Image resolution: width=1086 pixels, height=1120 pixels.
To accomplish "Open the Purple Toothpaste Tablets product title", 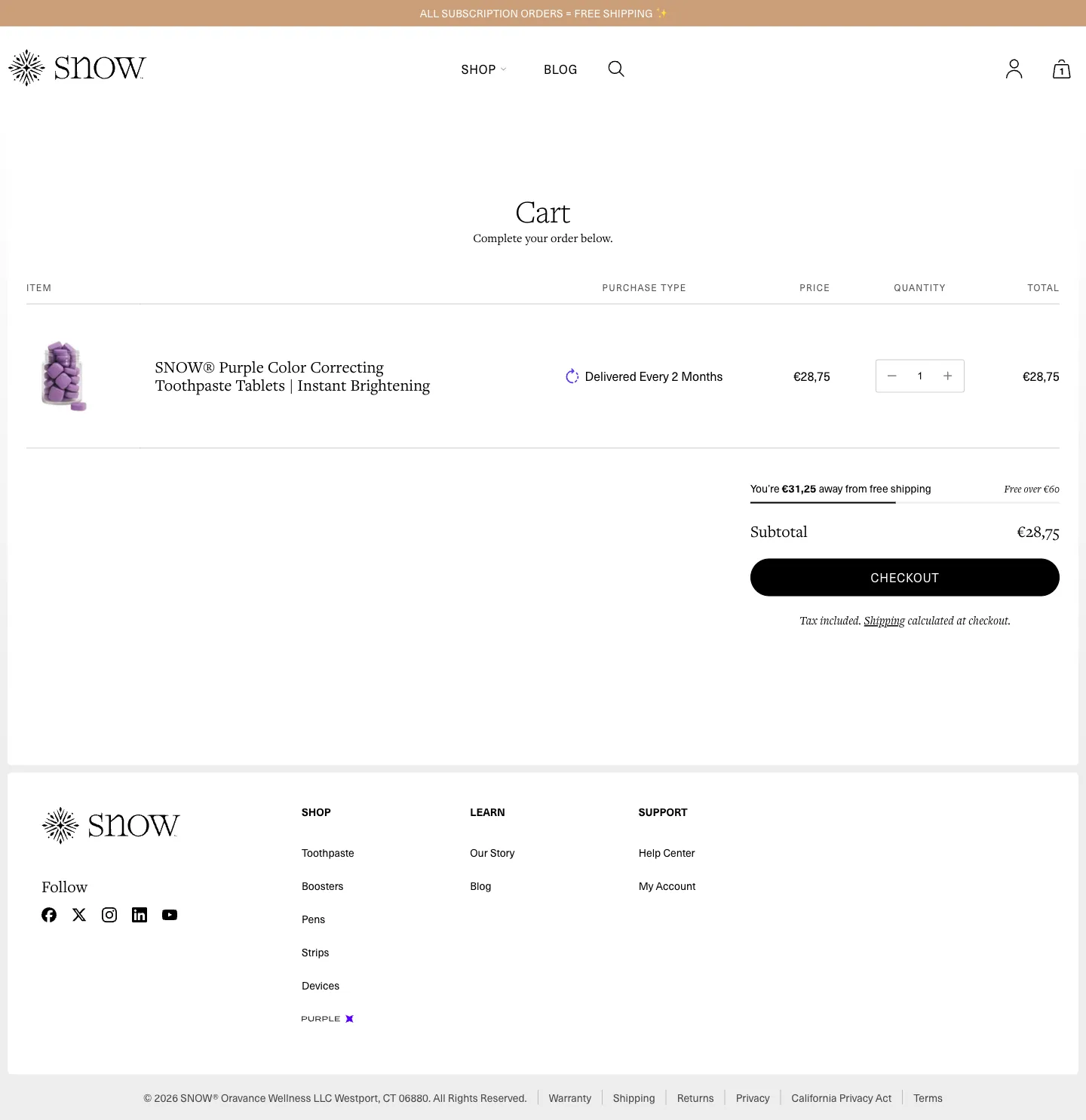I will 293,376.
